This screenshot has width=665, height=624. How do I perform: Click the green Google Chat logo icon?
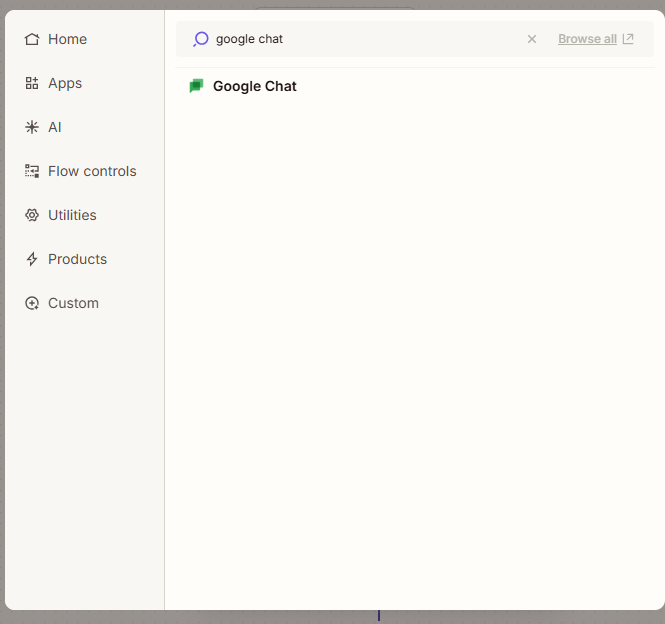click(x=197, y=86)
